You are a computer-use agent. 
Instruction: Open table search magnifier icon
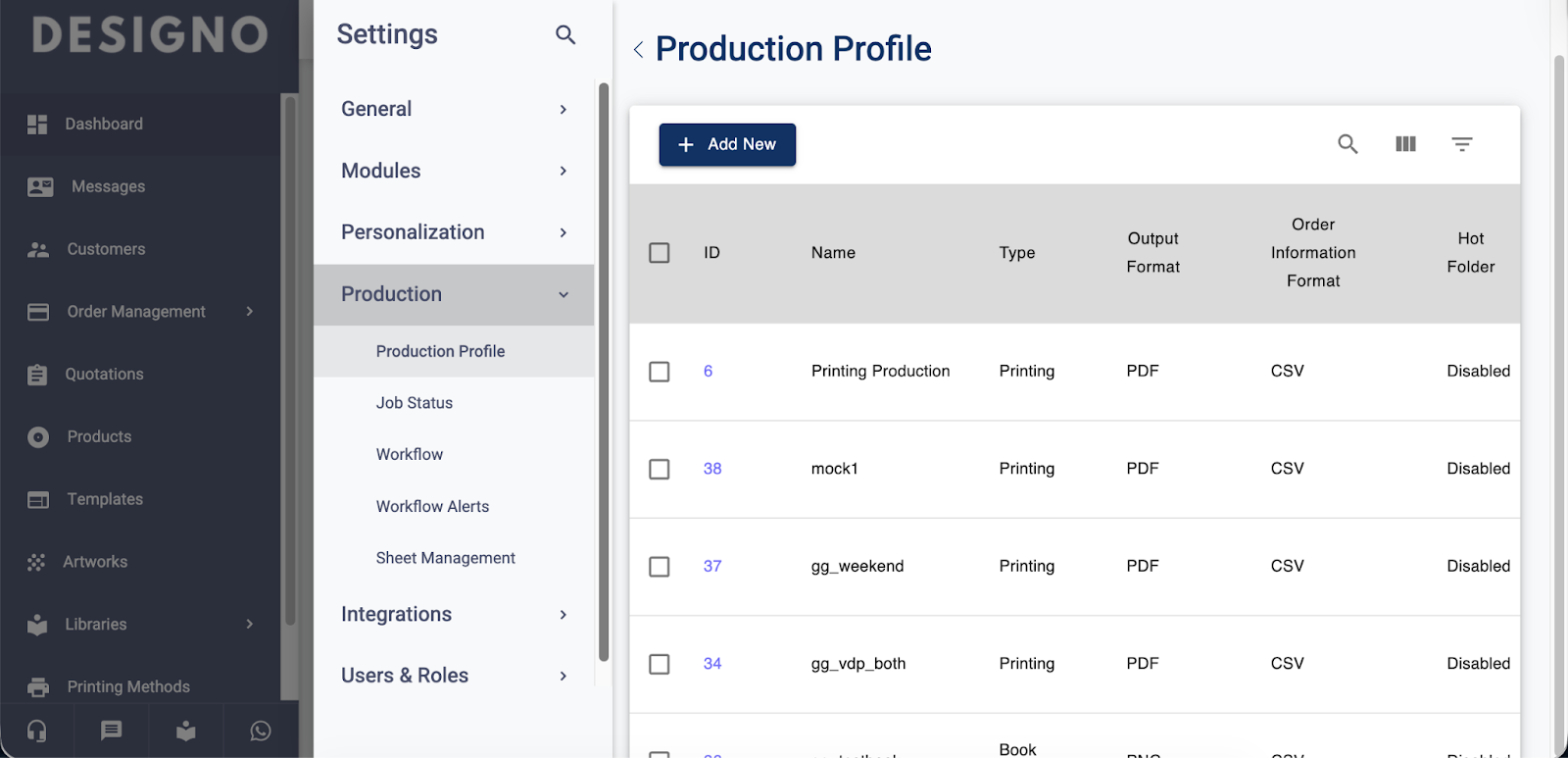pos(1347,144)
